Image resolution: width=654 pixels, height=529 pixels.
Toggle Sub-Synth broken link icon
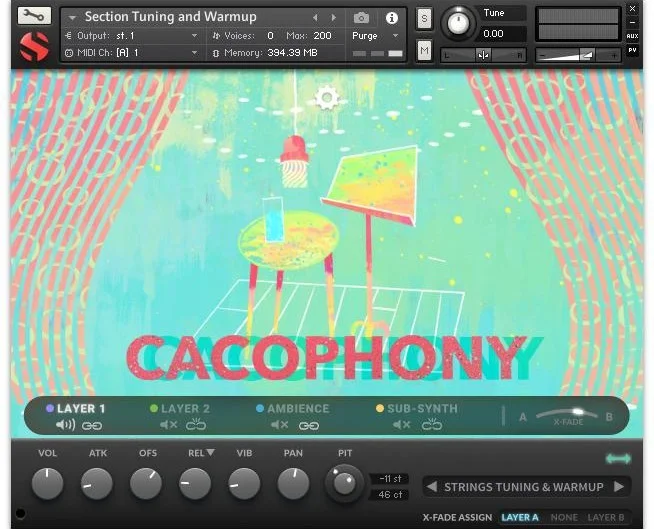click(x=432, y=425)
